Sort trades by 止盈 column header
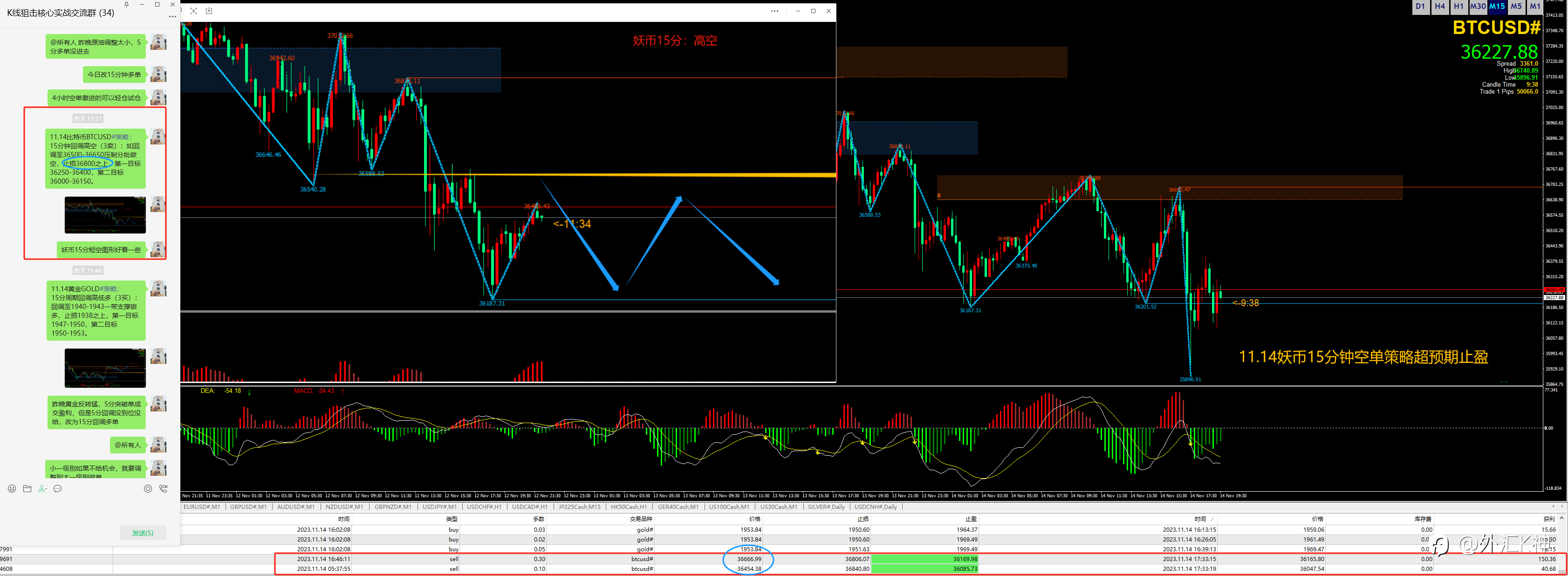 point(972,519)
